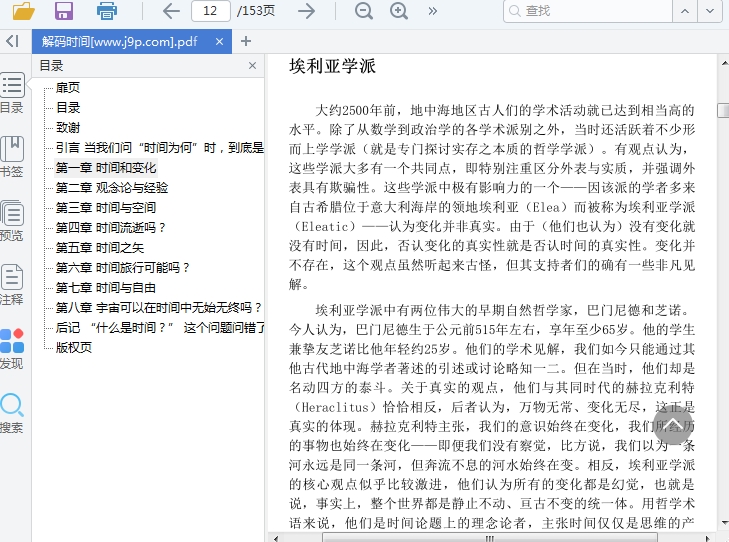Click the vertical scrollbar down arrow
The height and width of the screenshot is (542, 729).
(x=724, y=523)
